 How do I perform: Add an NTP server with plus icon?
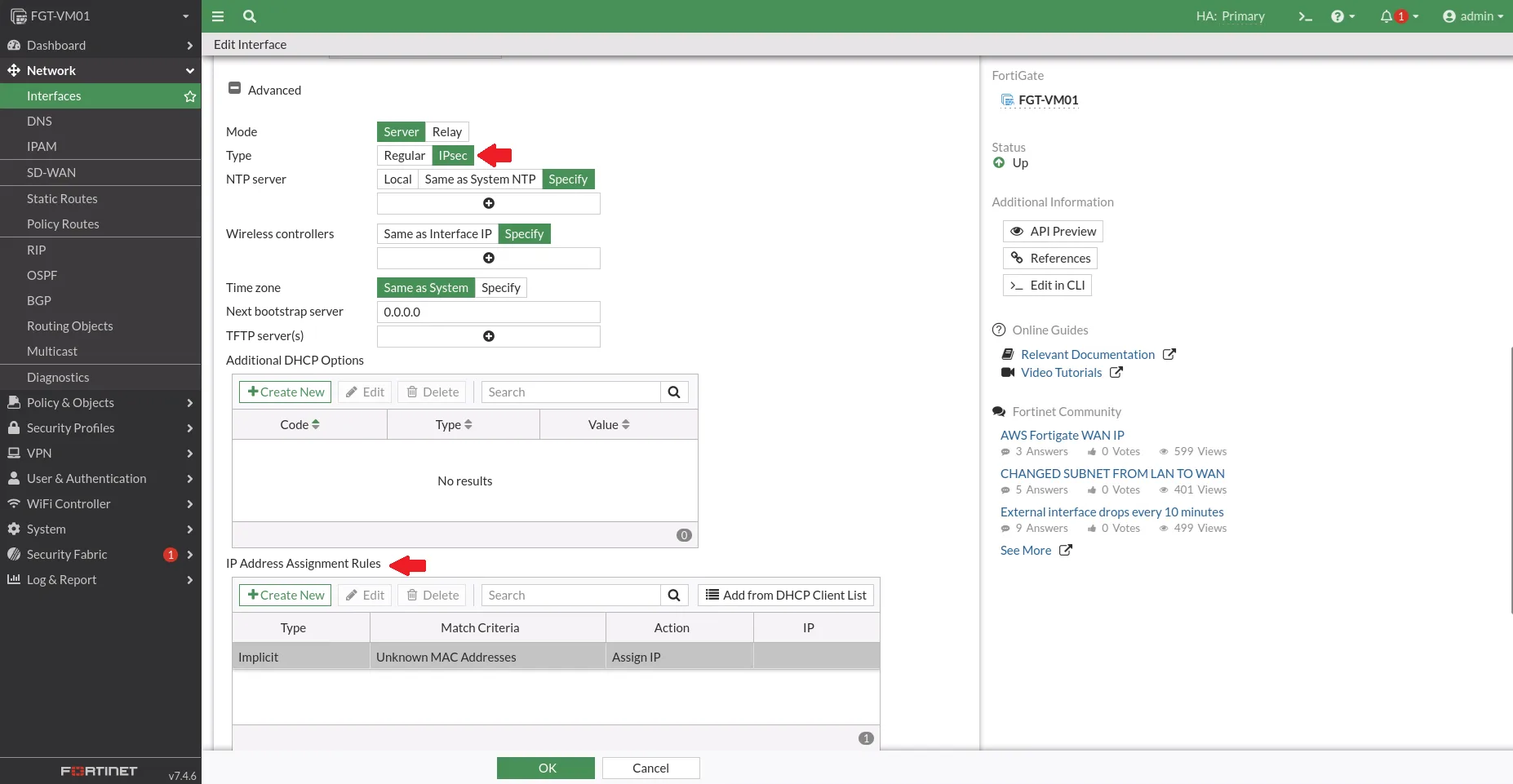488,203
